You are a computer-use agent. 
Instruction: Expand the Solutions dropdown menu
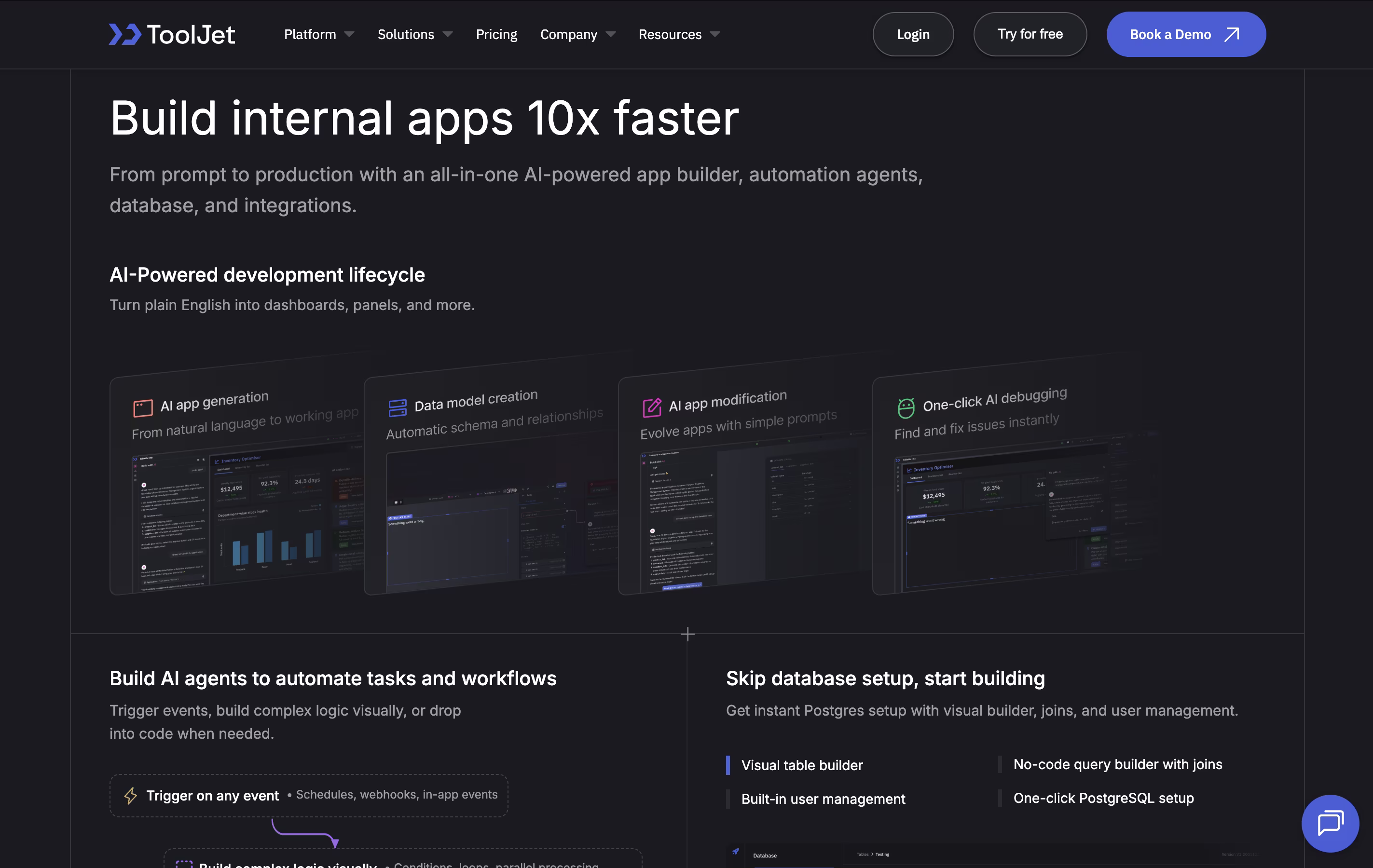coord(414,34)
